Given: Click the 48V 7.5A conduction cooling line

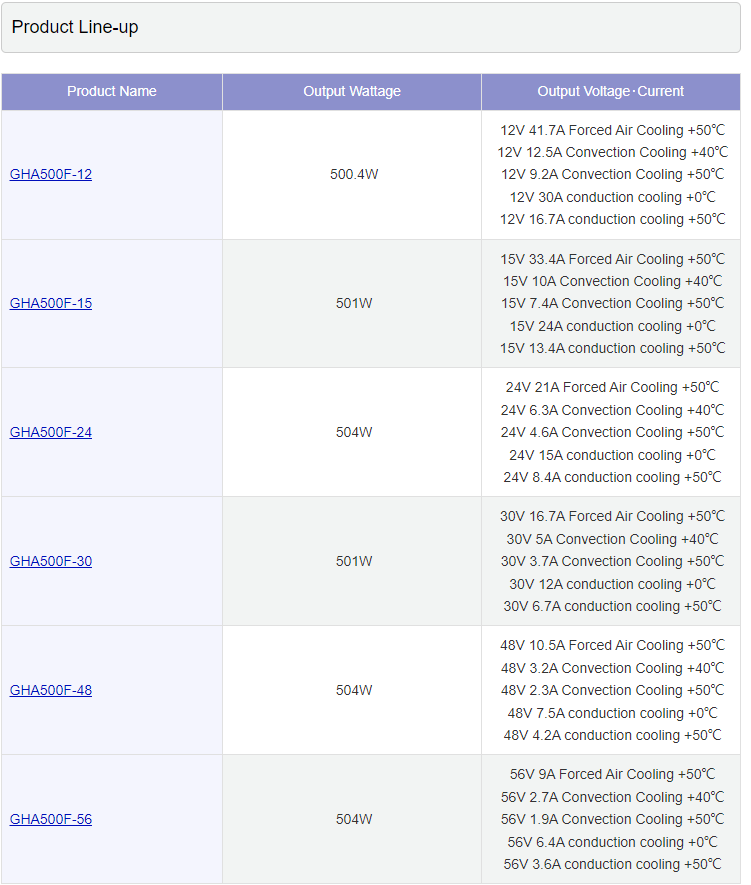Looking at the screenshot, I should pos(612,713).
